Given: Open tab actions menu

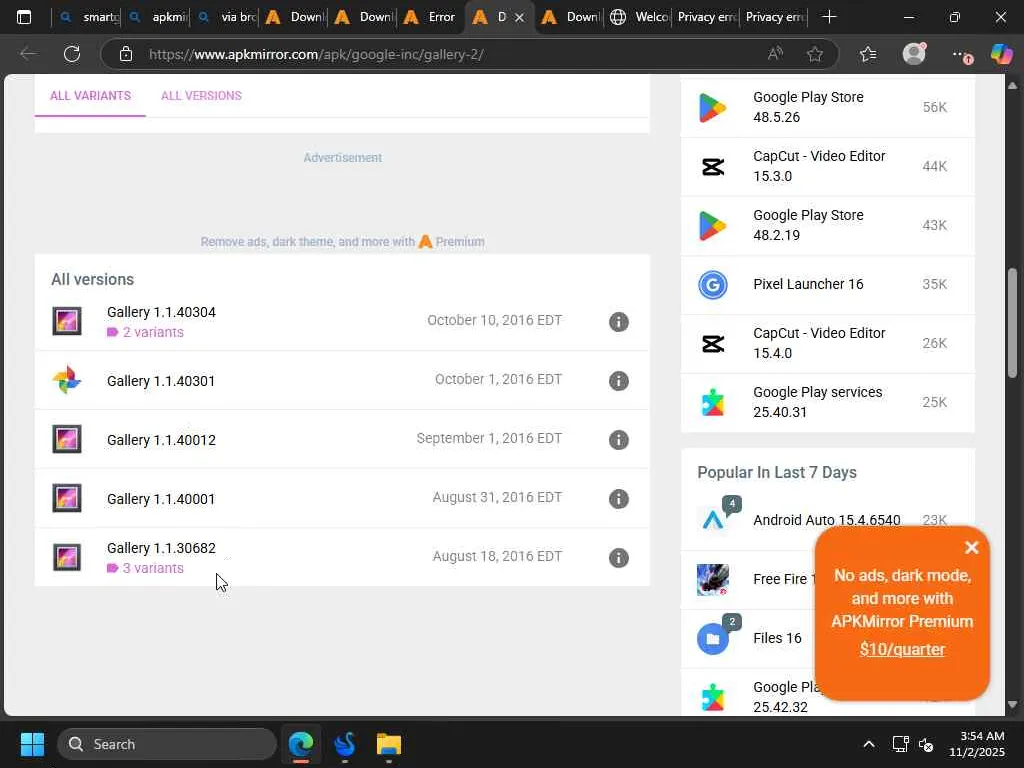Looking at the screenshot, I should (24, 17).
